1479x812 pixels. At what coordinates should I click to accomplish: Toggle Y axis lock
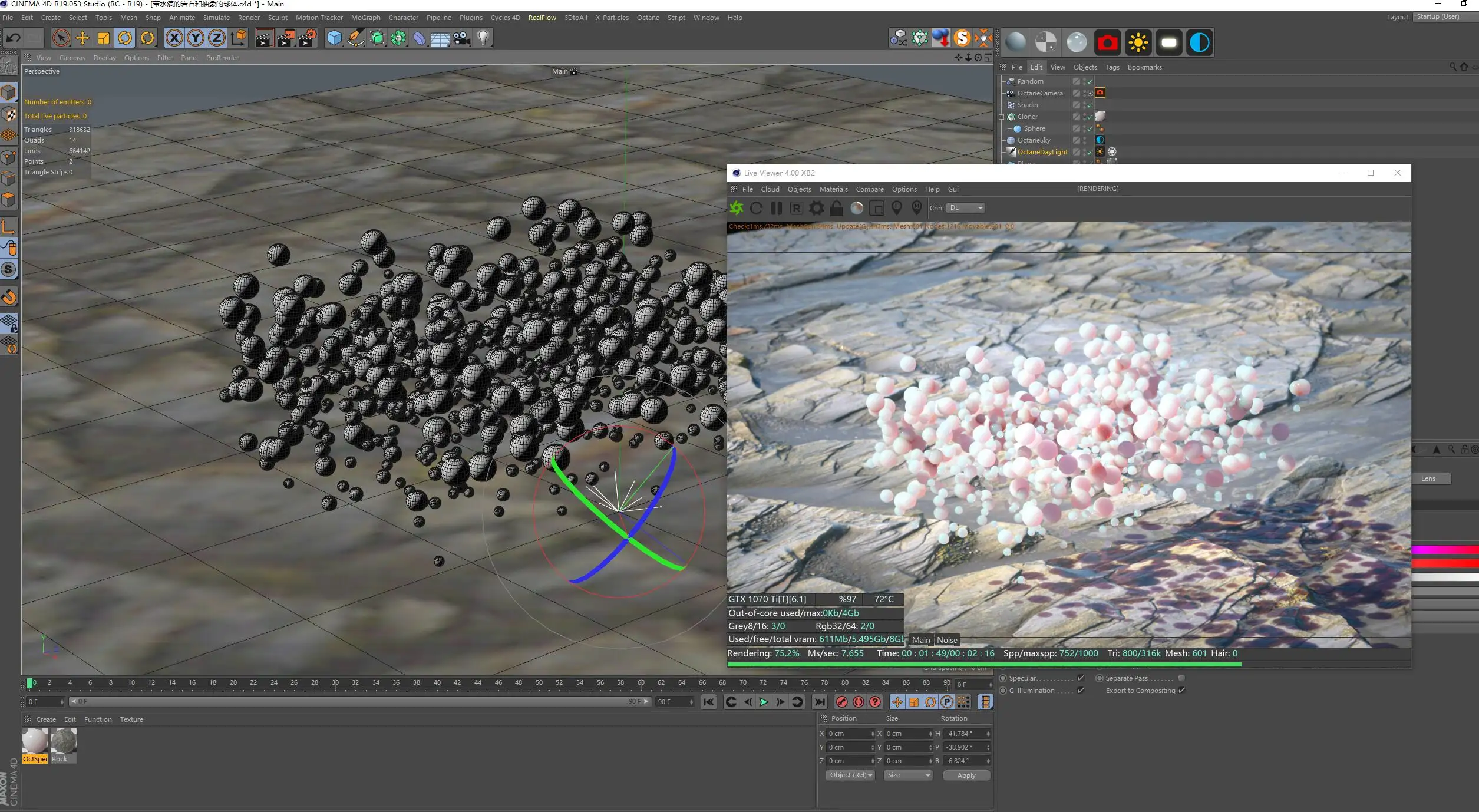(196, 38)
